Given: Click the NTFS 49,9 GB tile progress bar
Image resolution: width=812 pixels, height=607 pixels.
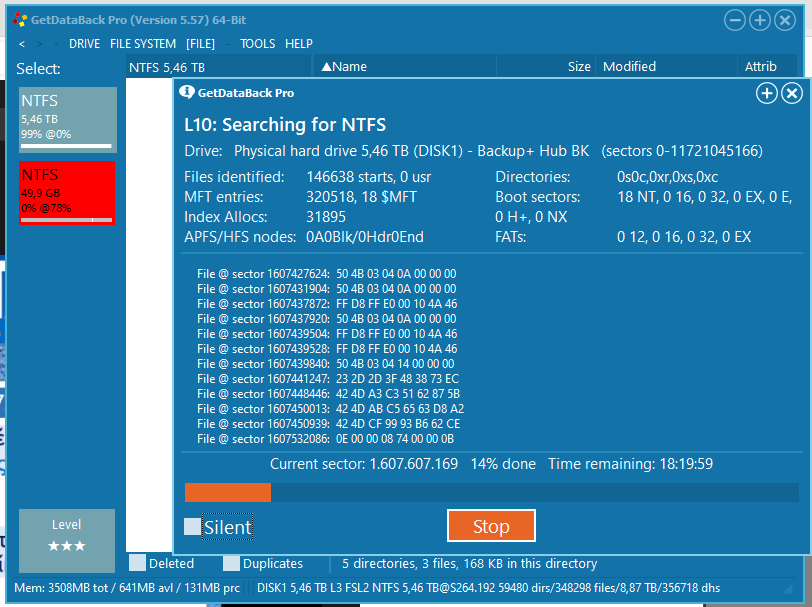Looking at the screenshot, I should (x=66, y=220).
